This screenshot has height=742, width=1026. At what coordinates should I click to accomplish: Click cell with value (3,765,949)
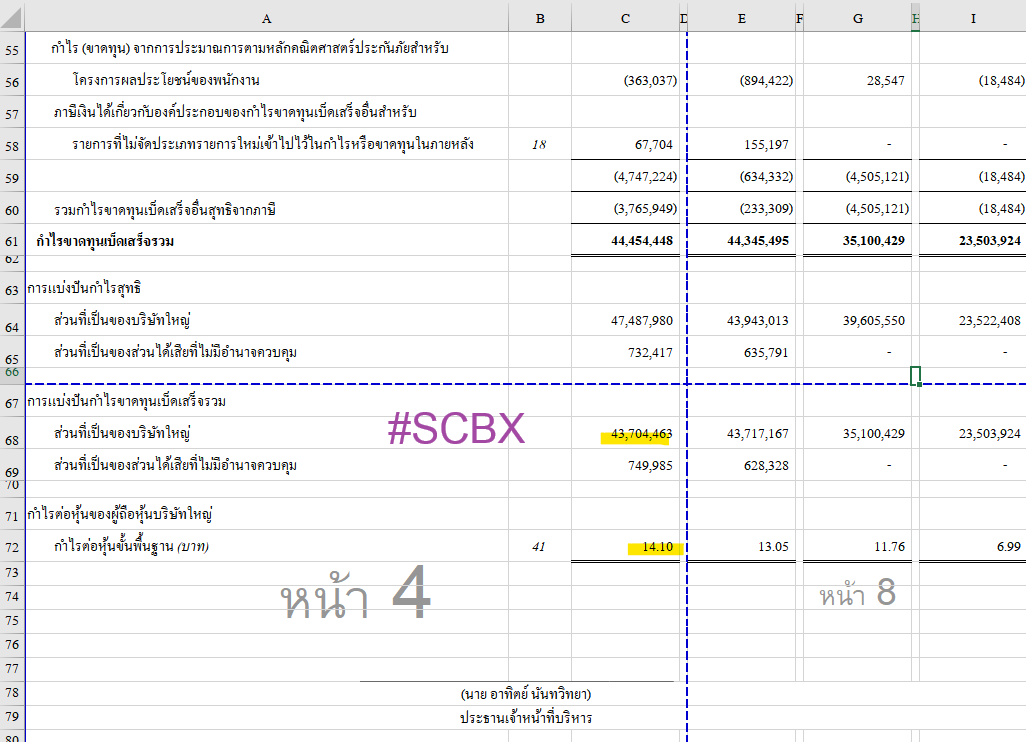click(645, 209)
